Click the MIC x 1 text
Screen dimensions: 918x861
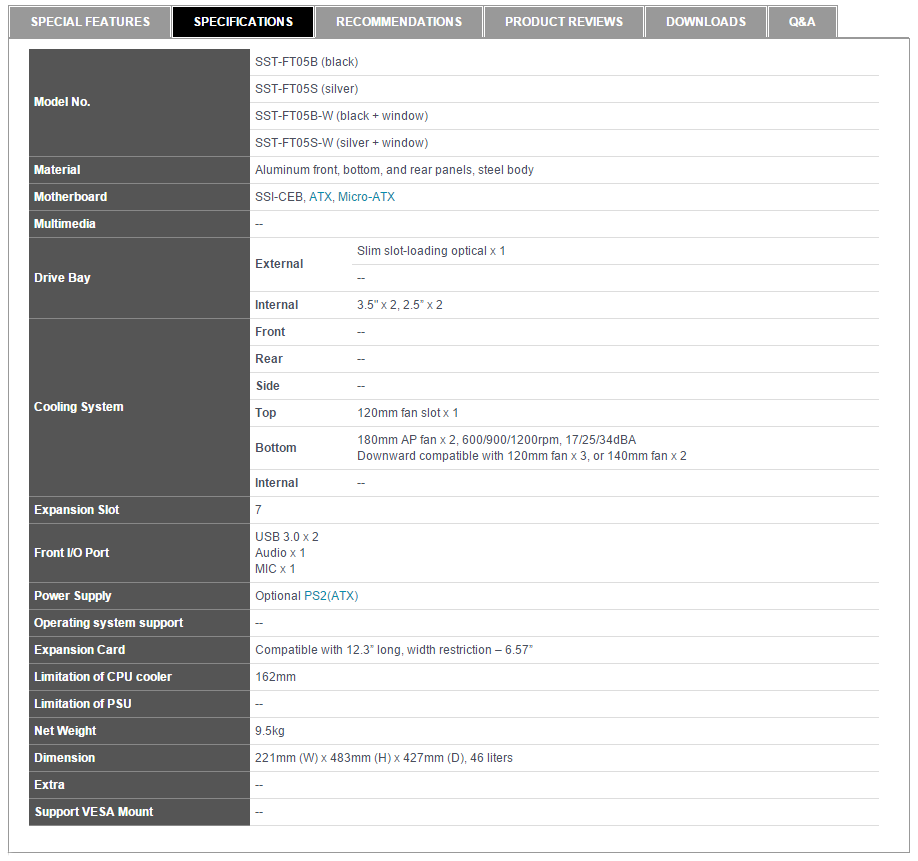tap(275, 569)
